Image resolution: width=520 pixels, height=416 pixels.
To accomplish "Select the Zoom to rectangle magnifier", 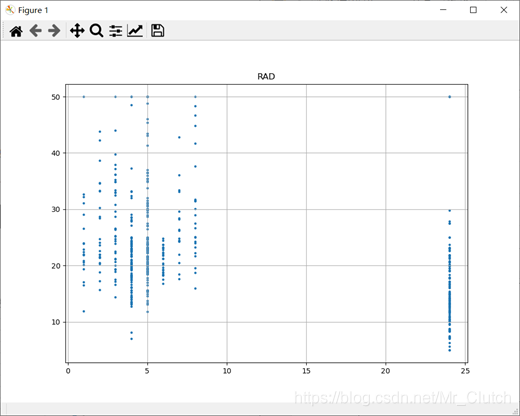I will tap(96, 31).
